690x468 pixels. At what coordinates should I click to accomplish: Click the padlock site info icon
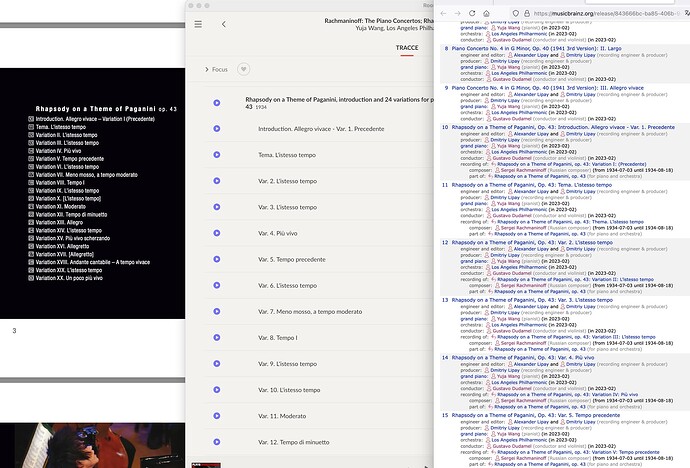click(x=526, y=13)
